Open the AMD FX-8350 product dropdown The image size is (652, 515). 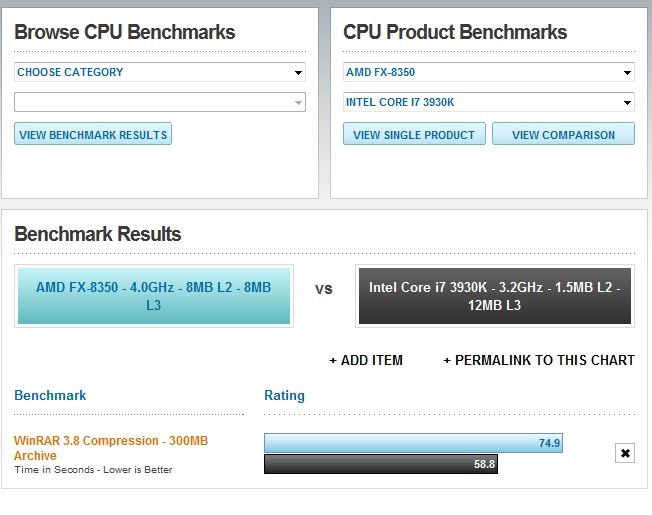click(x=488, y=72)
